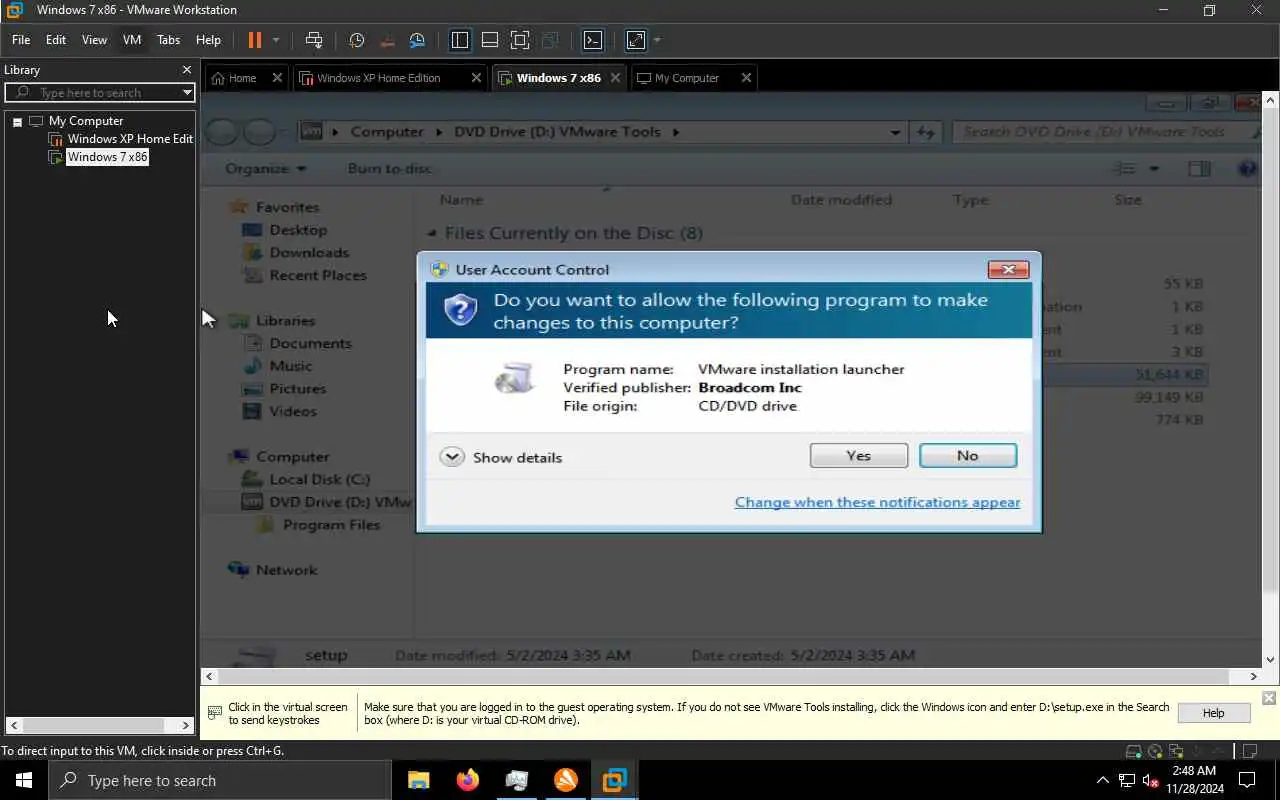This screenshot has width=1280, height=800.
Task: Collapse Files Currently on the Disc group
Action: pyautogui.click(x=431, y=233)
